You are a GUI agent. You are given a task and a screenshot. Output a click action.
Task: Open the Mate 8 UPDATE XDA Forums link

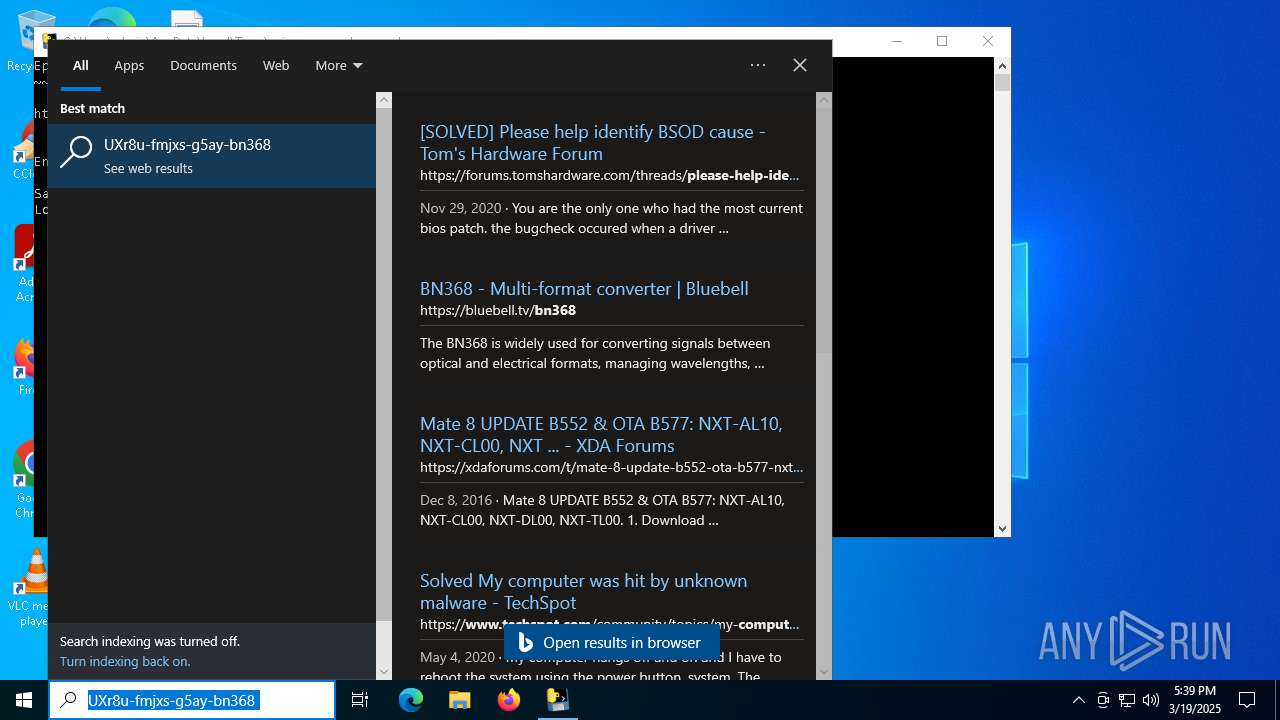point(601,434)
